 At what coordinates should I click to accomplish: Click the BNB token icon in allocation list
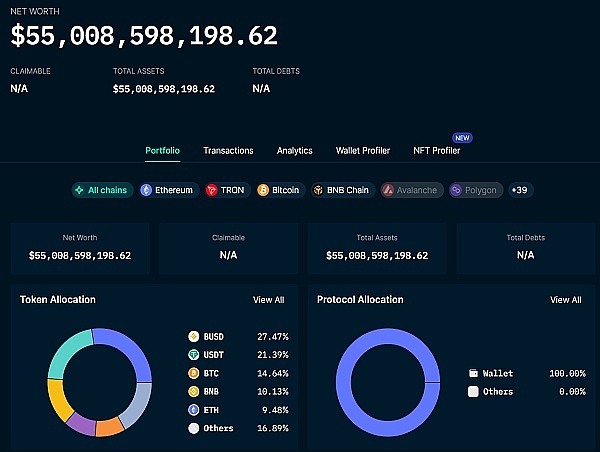tap(194, 391)
